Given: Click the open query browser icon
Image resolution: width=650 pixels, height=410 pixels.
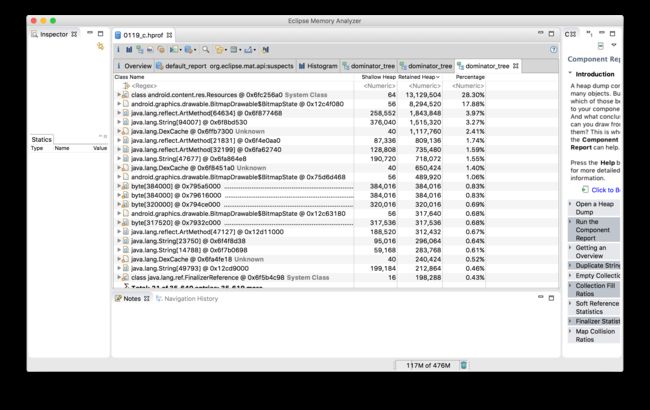Looking at the screenshot, I should tap(188, 50).
